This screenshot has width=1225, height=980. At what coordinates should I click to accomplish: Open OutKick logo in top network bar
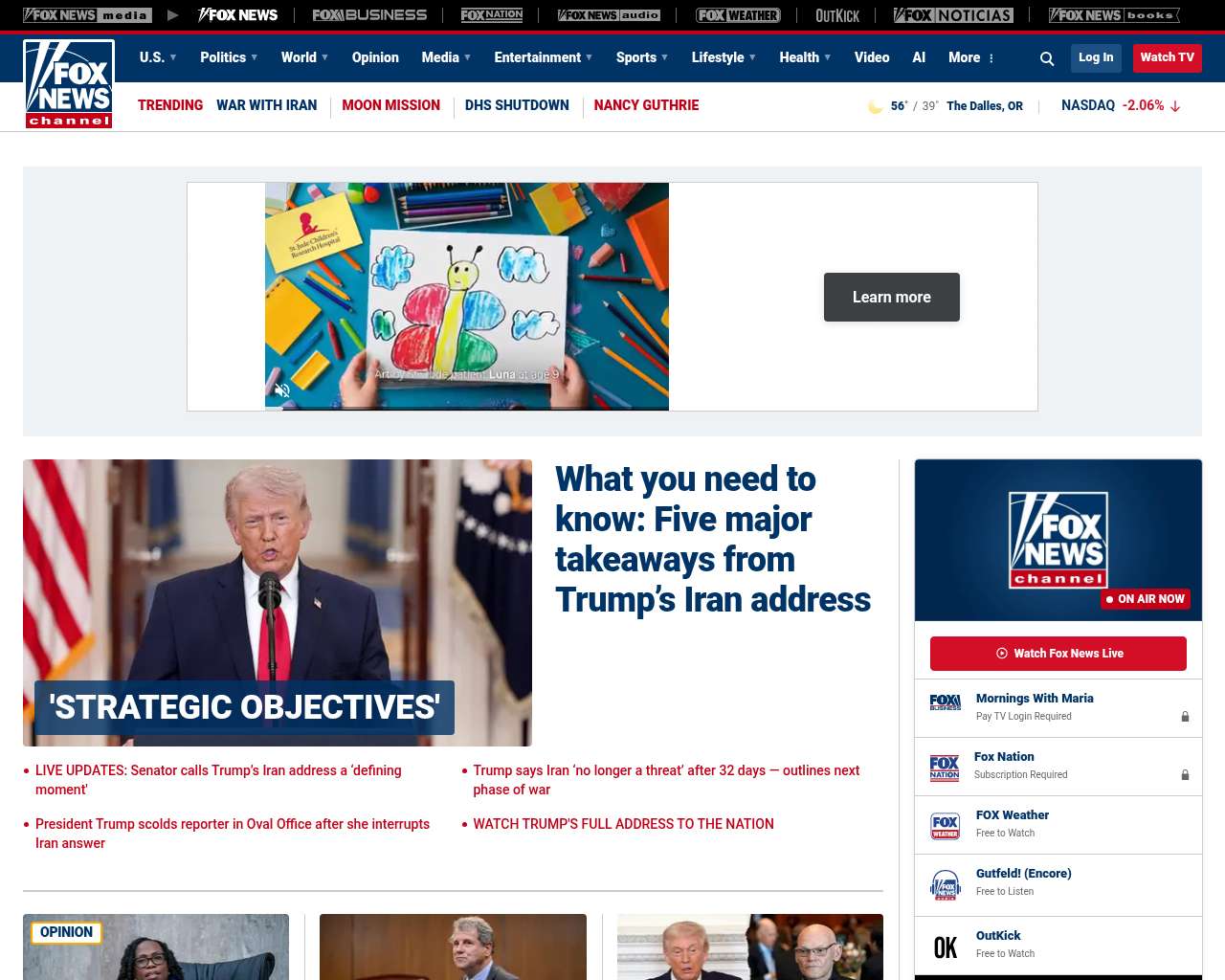tap(837, 15)
